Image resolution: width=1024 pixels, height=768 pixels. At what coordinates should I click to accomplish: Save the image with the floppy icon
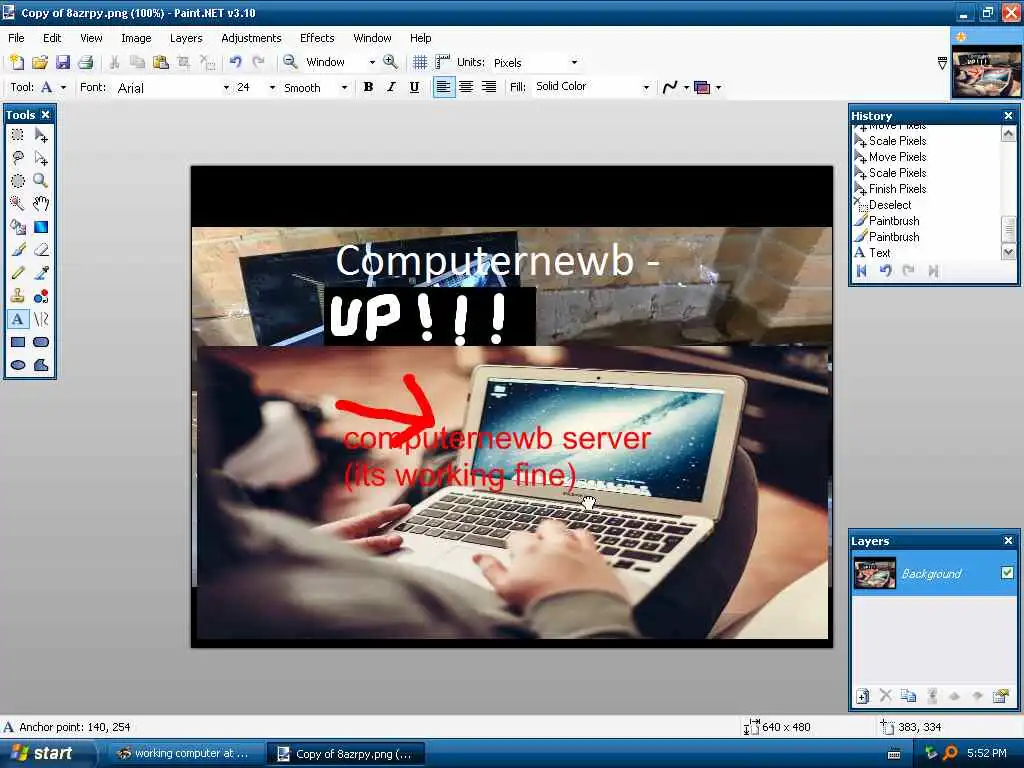[63, 62]
